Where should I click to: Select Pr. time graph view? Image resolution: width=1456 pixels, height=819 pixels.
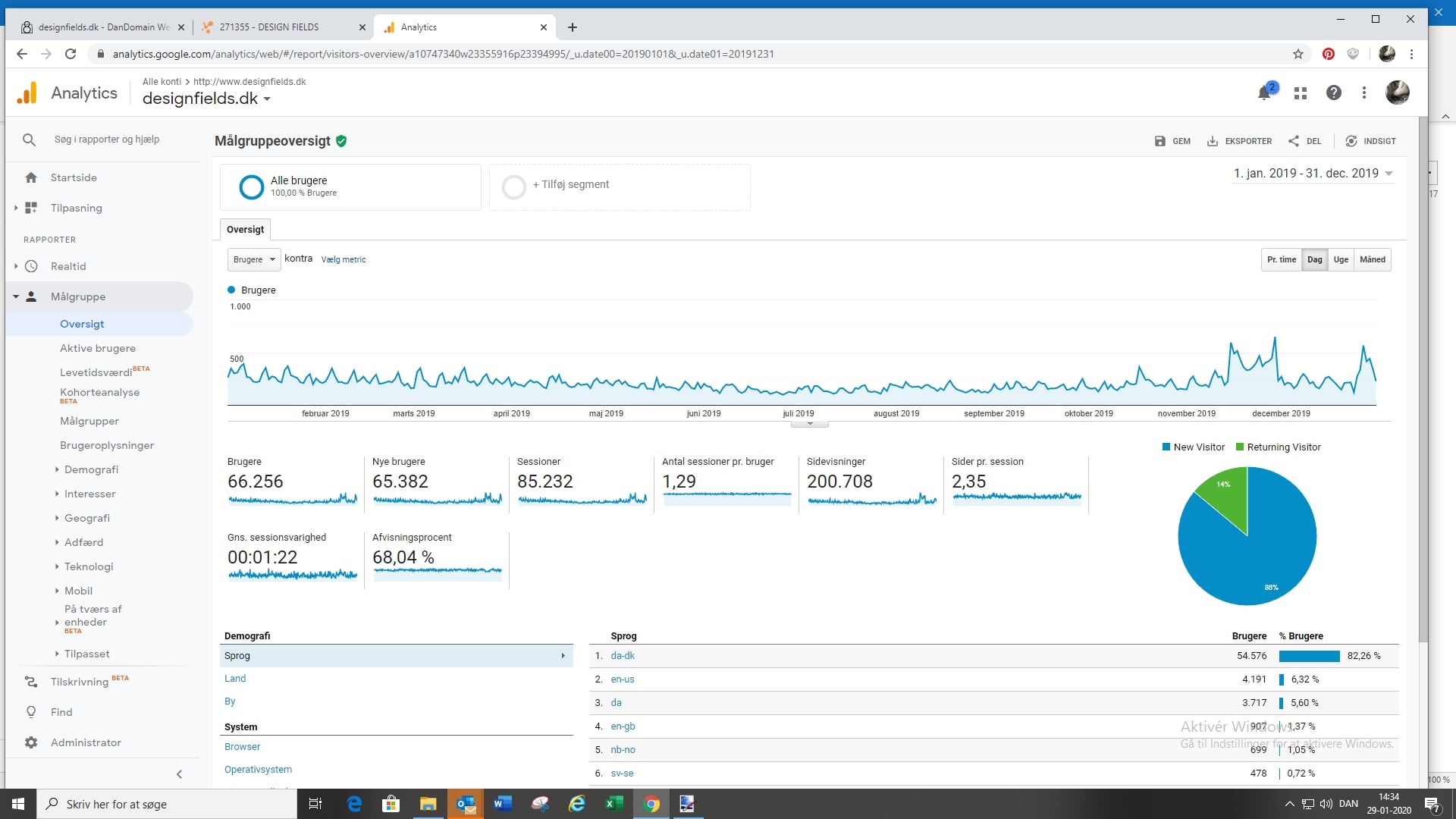1281,259
